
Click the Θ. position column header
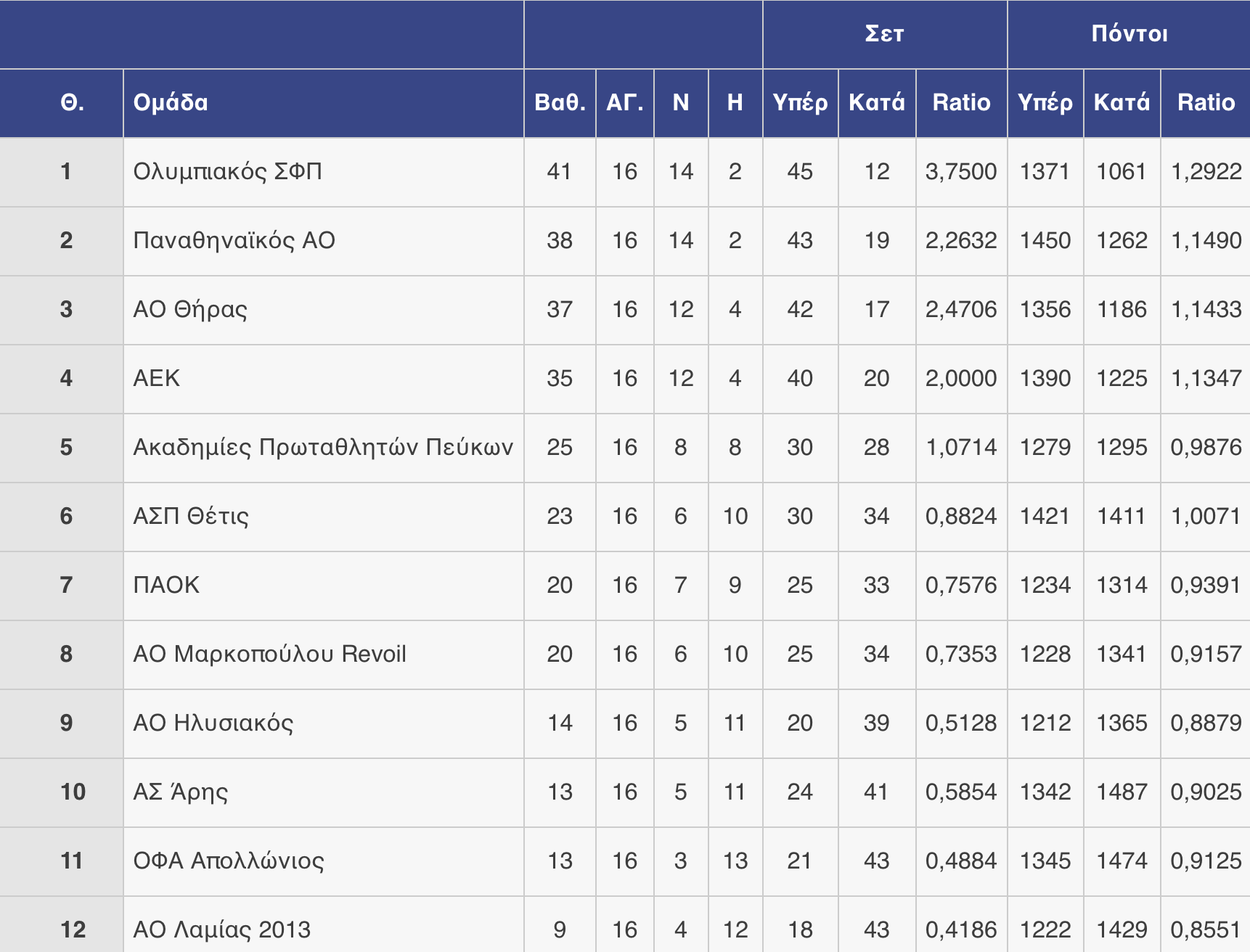[x=72, y=103]
